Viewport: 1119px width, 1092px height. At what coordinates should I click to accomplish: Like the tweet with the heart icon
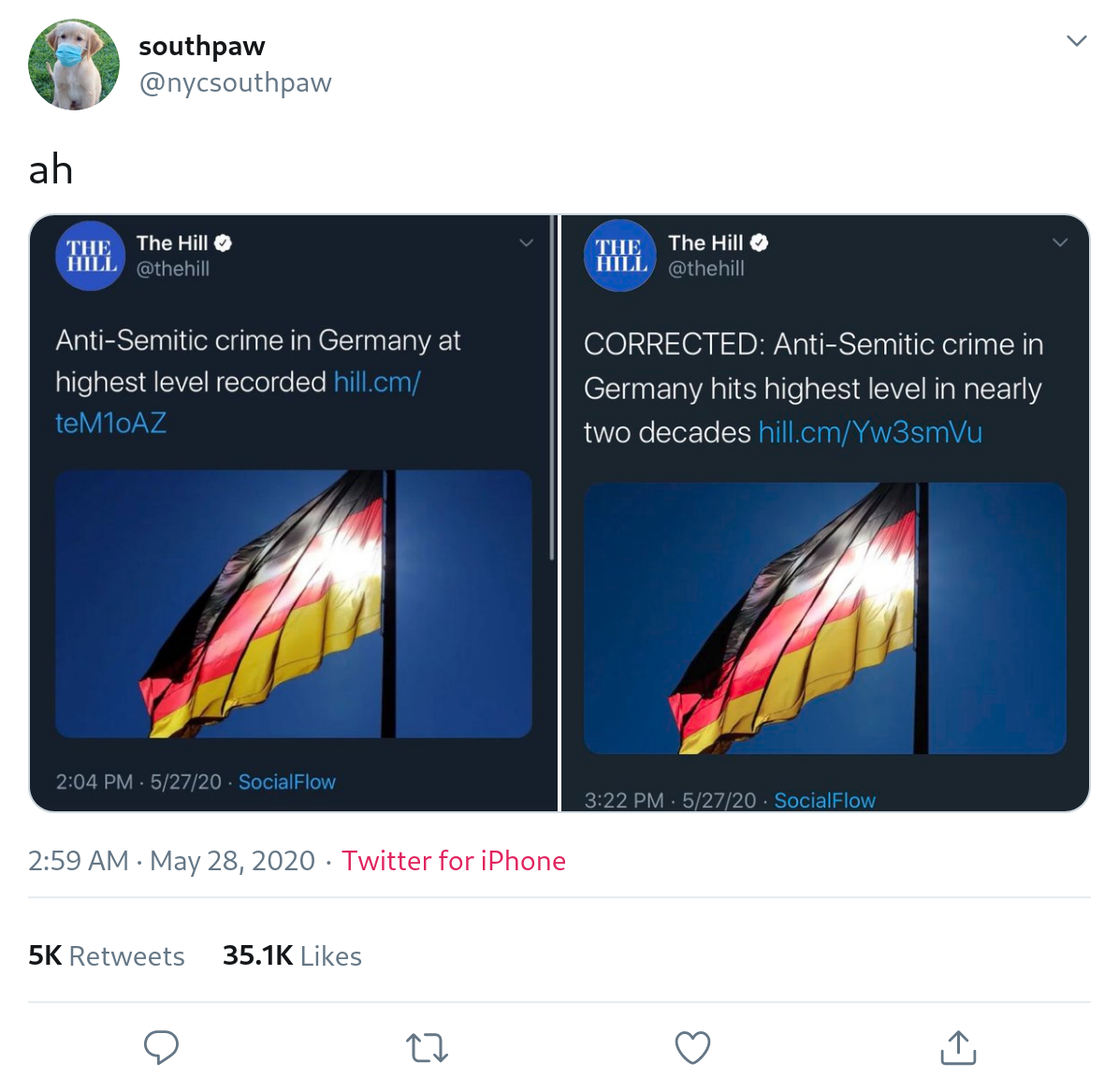(692, 1047)
